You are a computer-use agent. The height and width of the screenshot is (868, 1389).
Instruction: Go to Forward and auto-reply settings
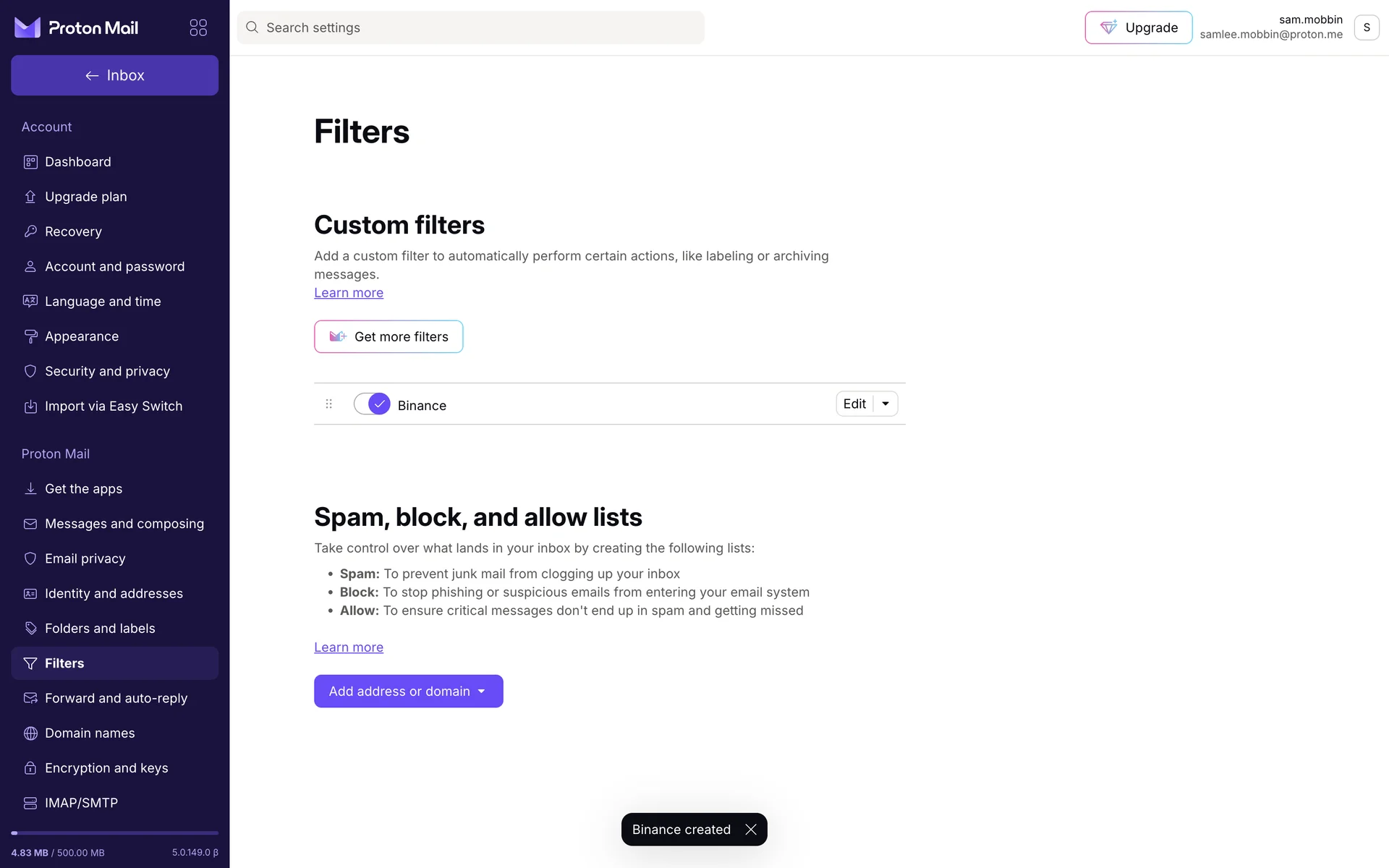click(116, 698)
